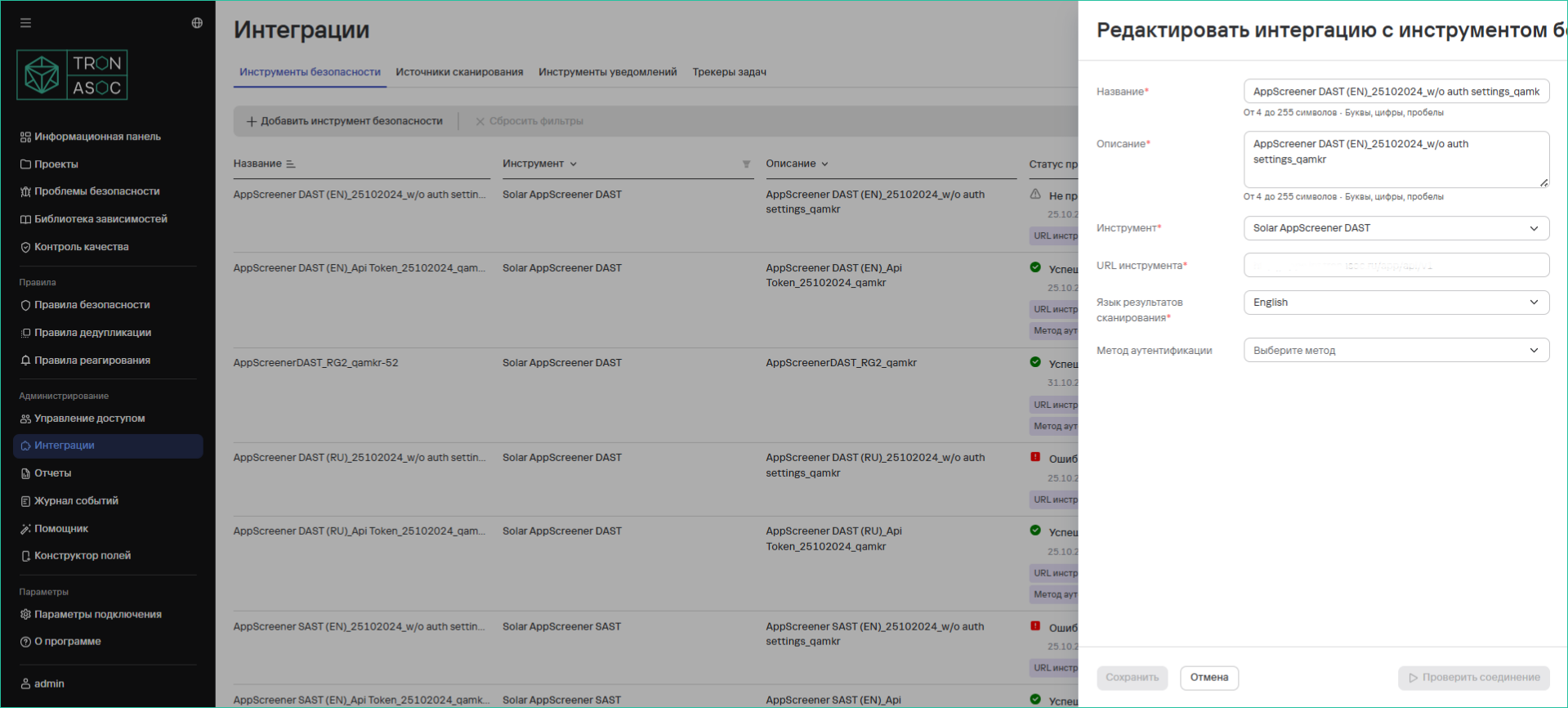Collapse the sidebar with hamburger menu icon
Viewport: 1568px width, 708px height.
(26, 23)
